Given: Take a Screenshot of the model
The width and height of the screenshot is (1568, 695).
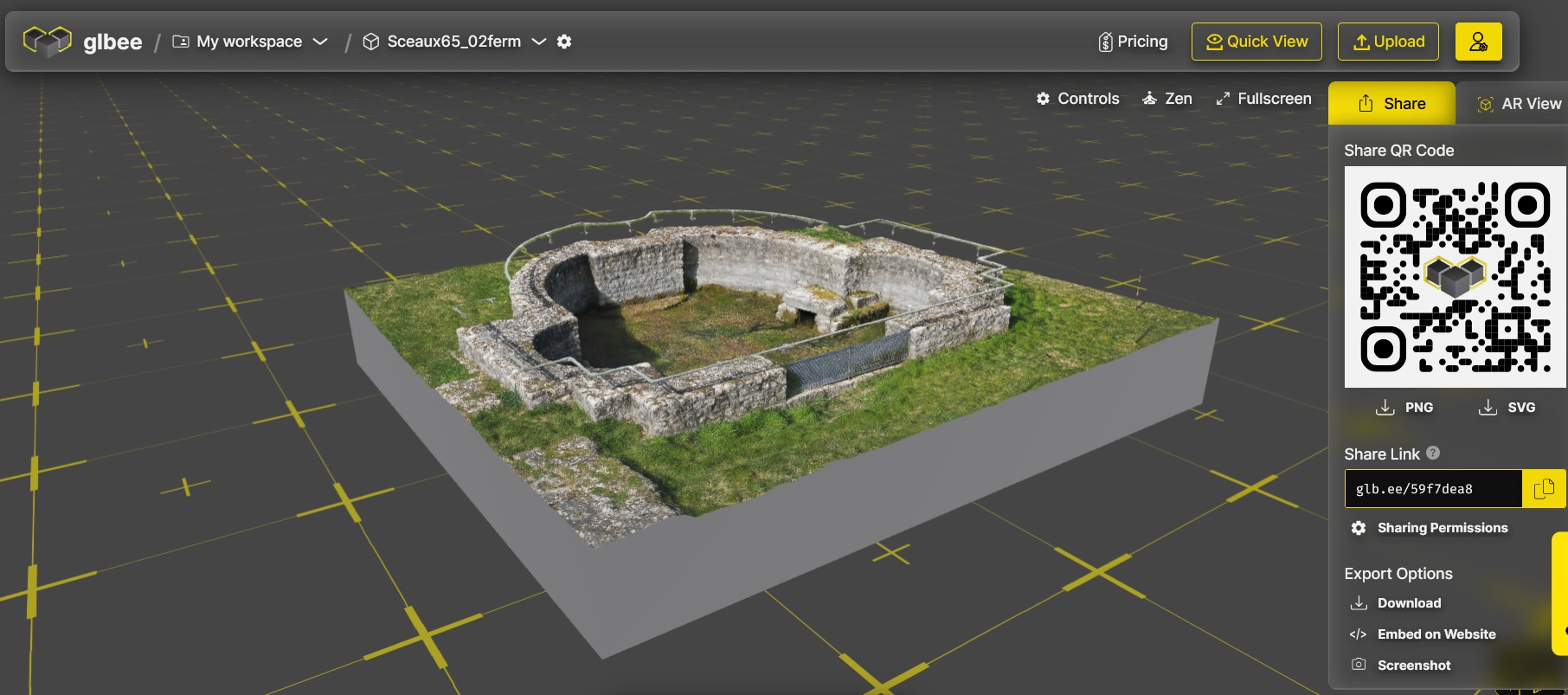Looking at the screenshot, I should click(1401, 665).
